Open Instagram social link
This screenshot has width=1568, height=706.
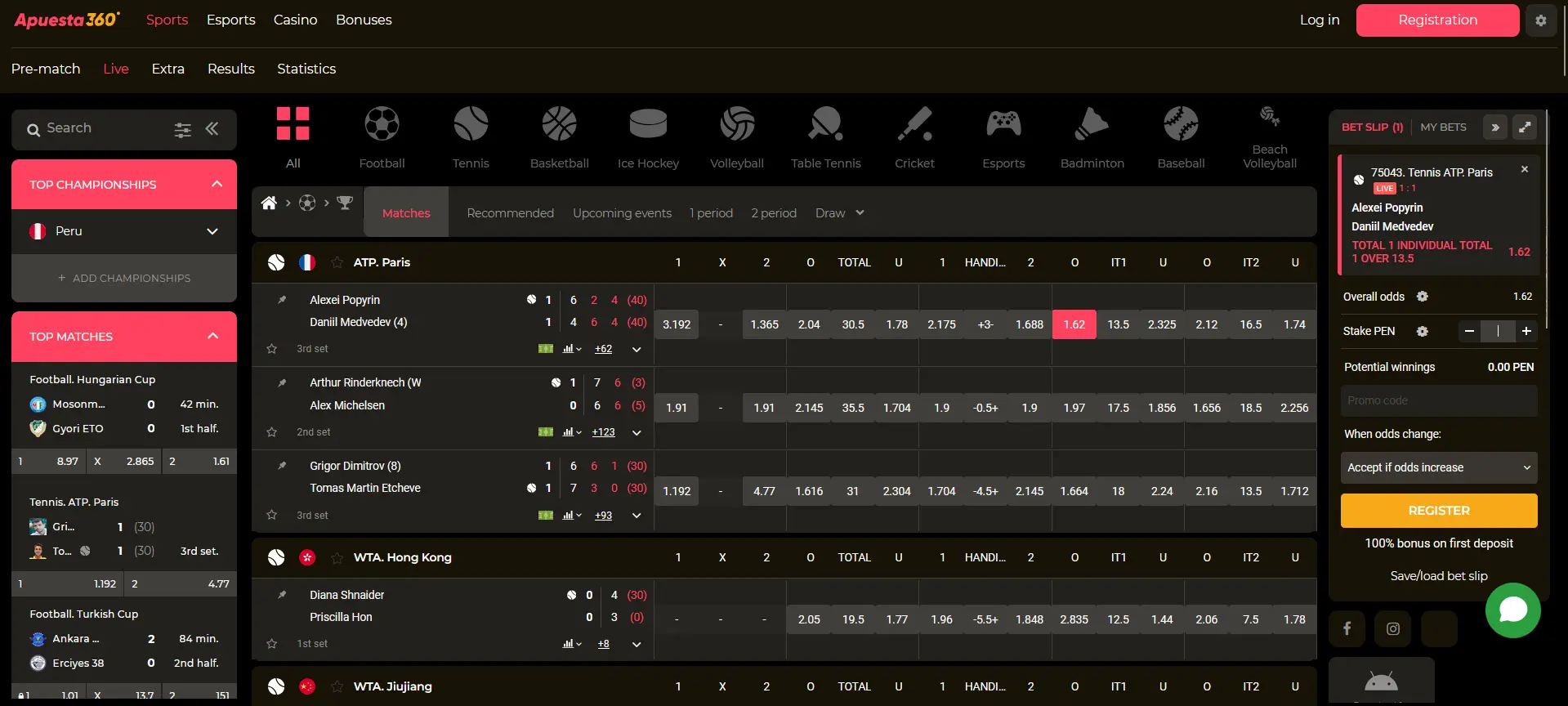pos(1393,628)
